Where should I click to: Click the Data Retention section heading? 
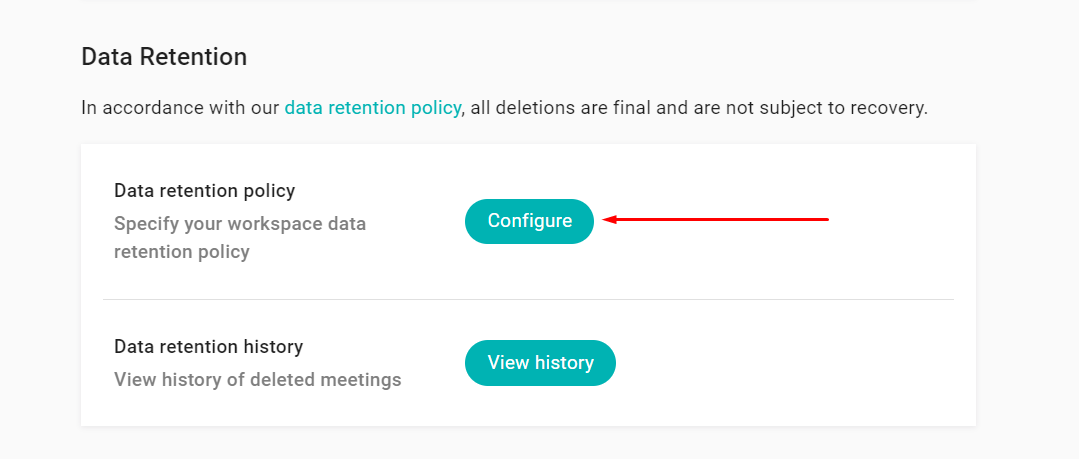point(164,57)
